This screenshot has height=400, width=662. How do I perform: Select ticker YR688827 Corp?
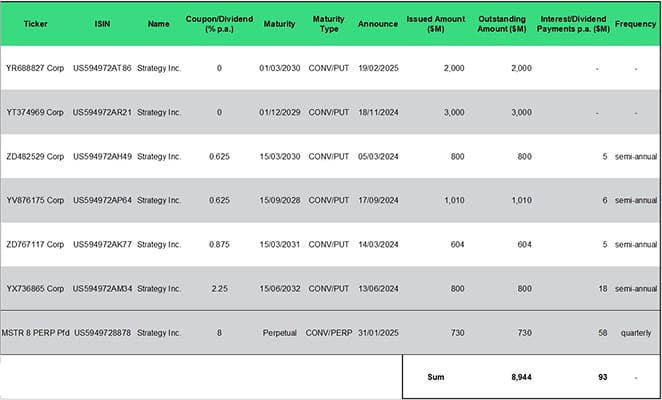35,68
